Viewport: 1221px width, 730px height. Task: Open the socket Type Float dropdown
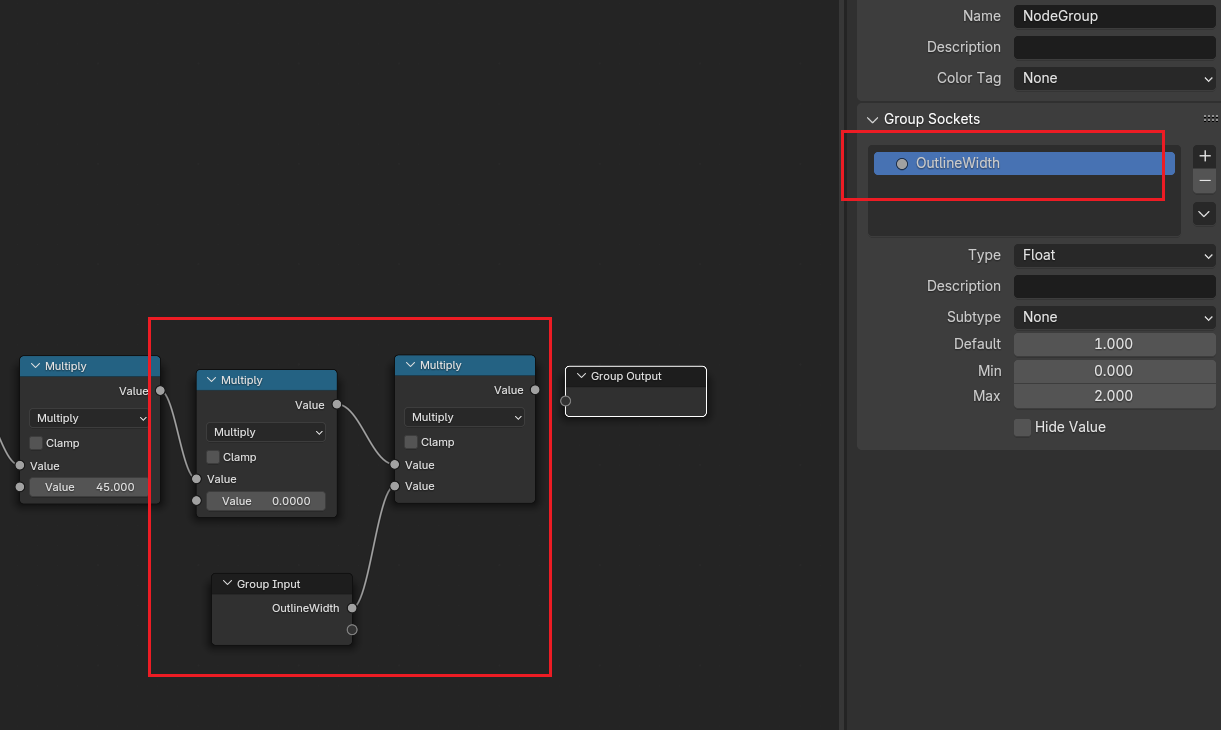(1114, 255)
